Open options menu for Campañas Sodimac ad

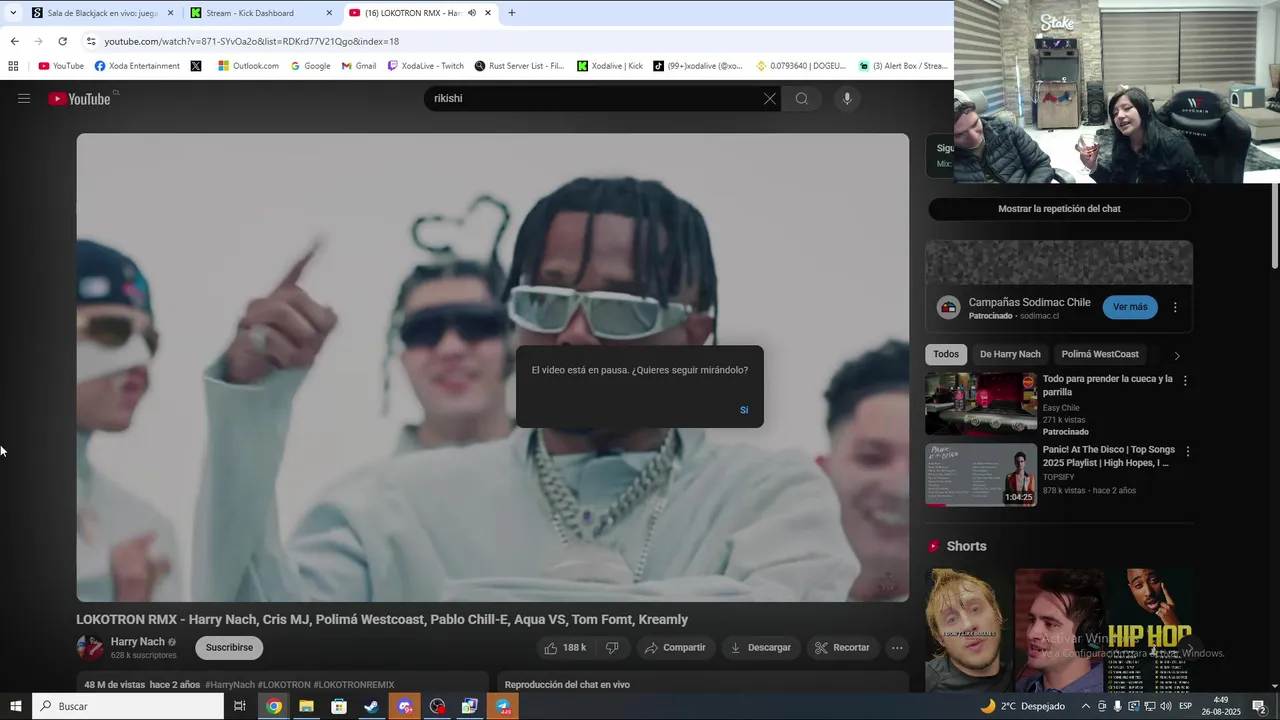pos(1175,307)
